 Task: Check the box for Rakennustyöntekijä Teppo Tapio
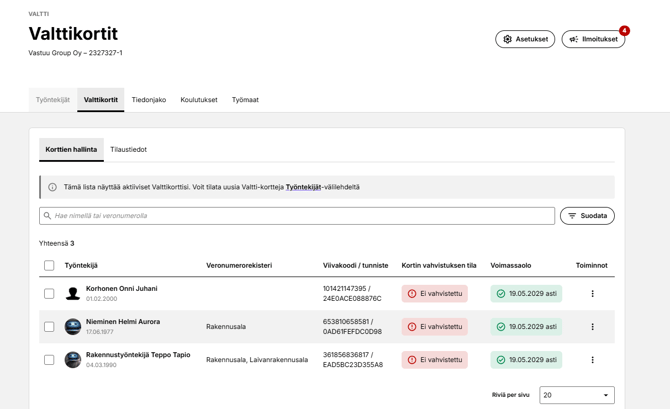(x=49, y=360)
